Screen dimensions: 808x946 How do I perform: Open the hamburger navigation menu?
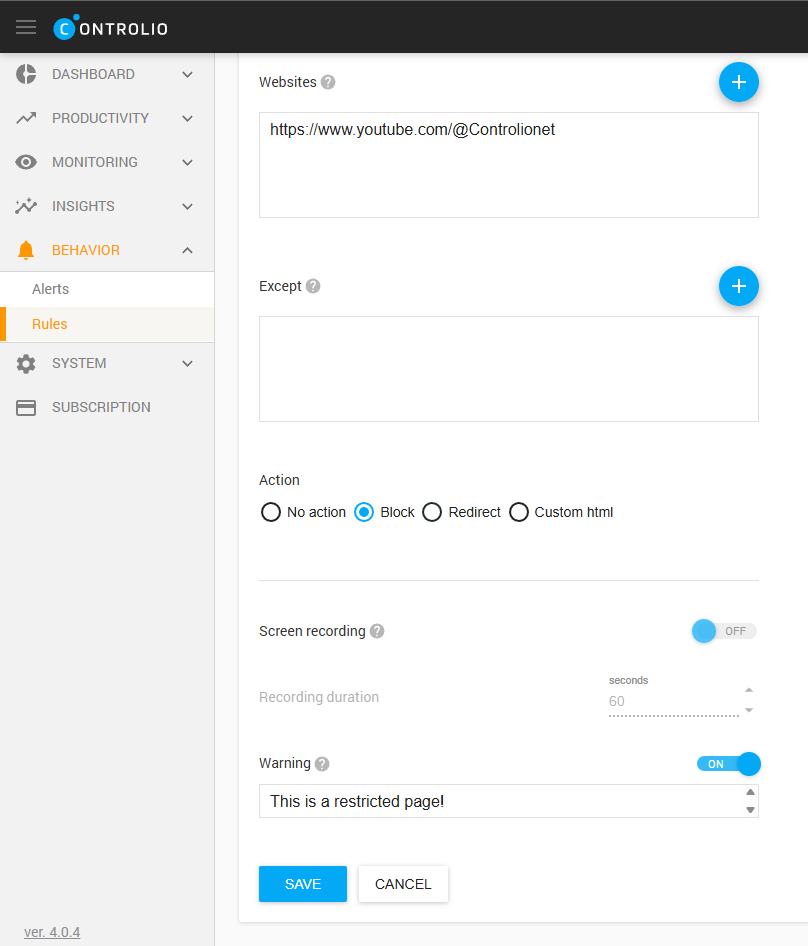tap(26, 27)
